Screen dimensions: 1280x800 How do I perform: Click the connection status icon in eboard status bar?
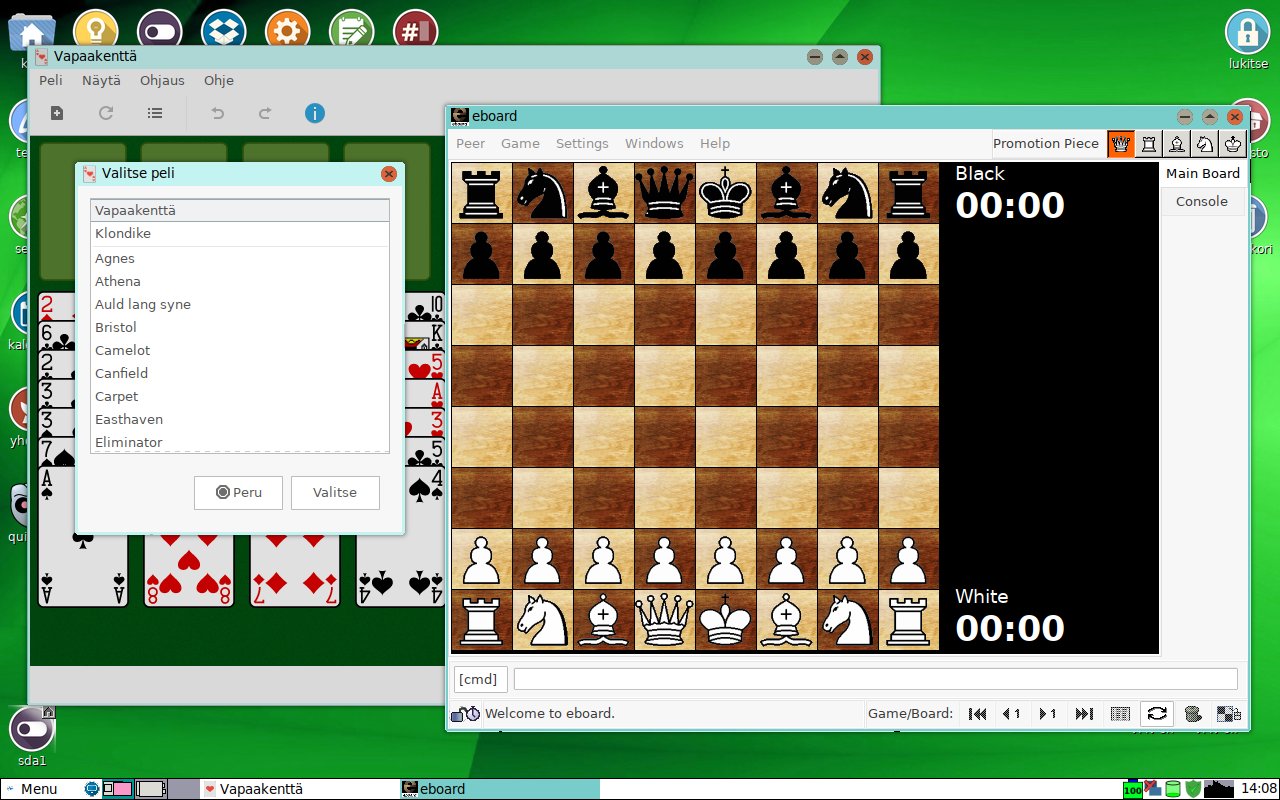pos(466,713)
